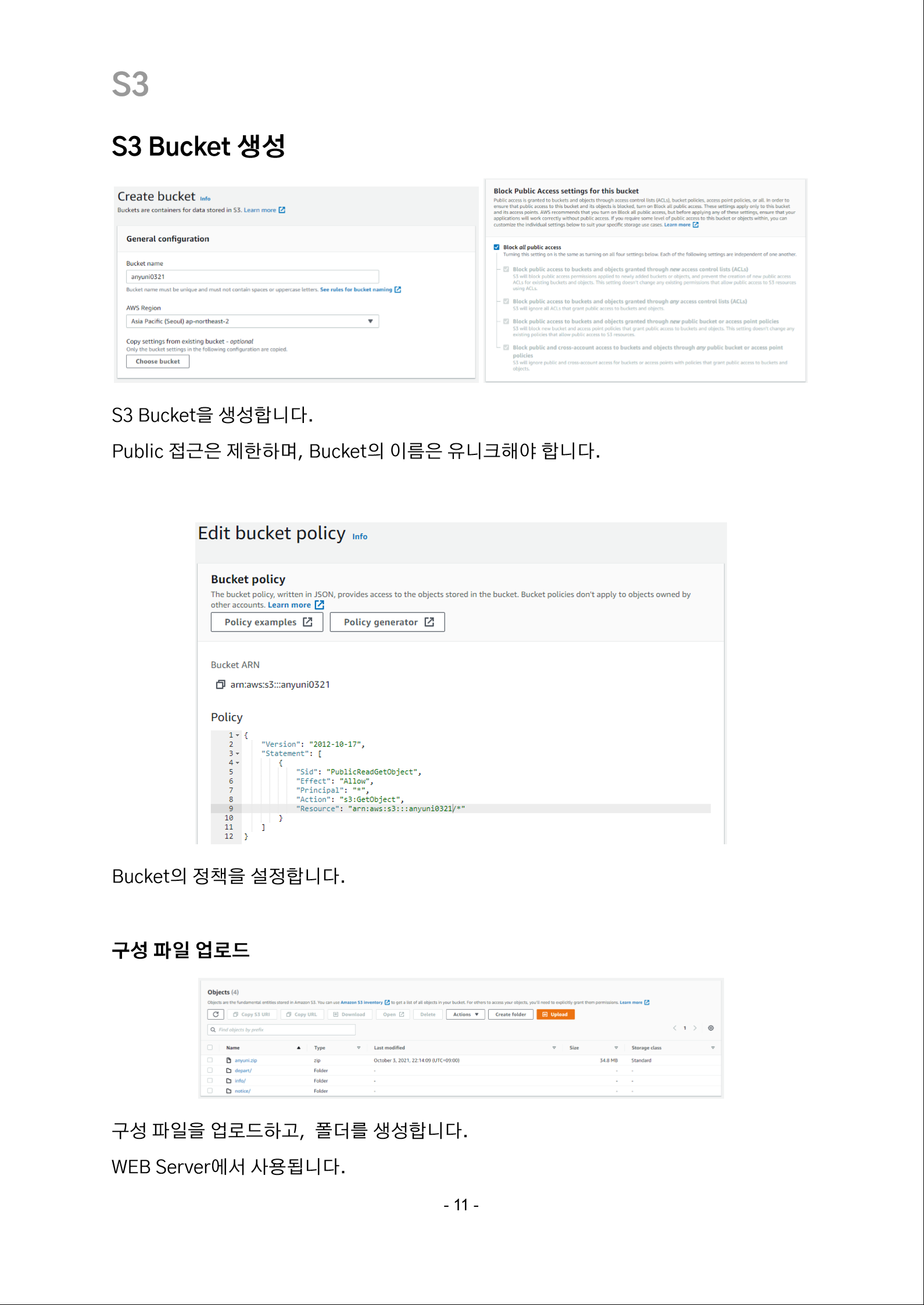This screenshot has height=1305, width=924.
Task: Click external-link icon after bucket naming rules
Action: coord(398,289)
